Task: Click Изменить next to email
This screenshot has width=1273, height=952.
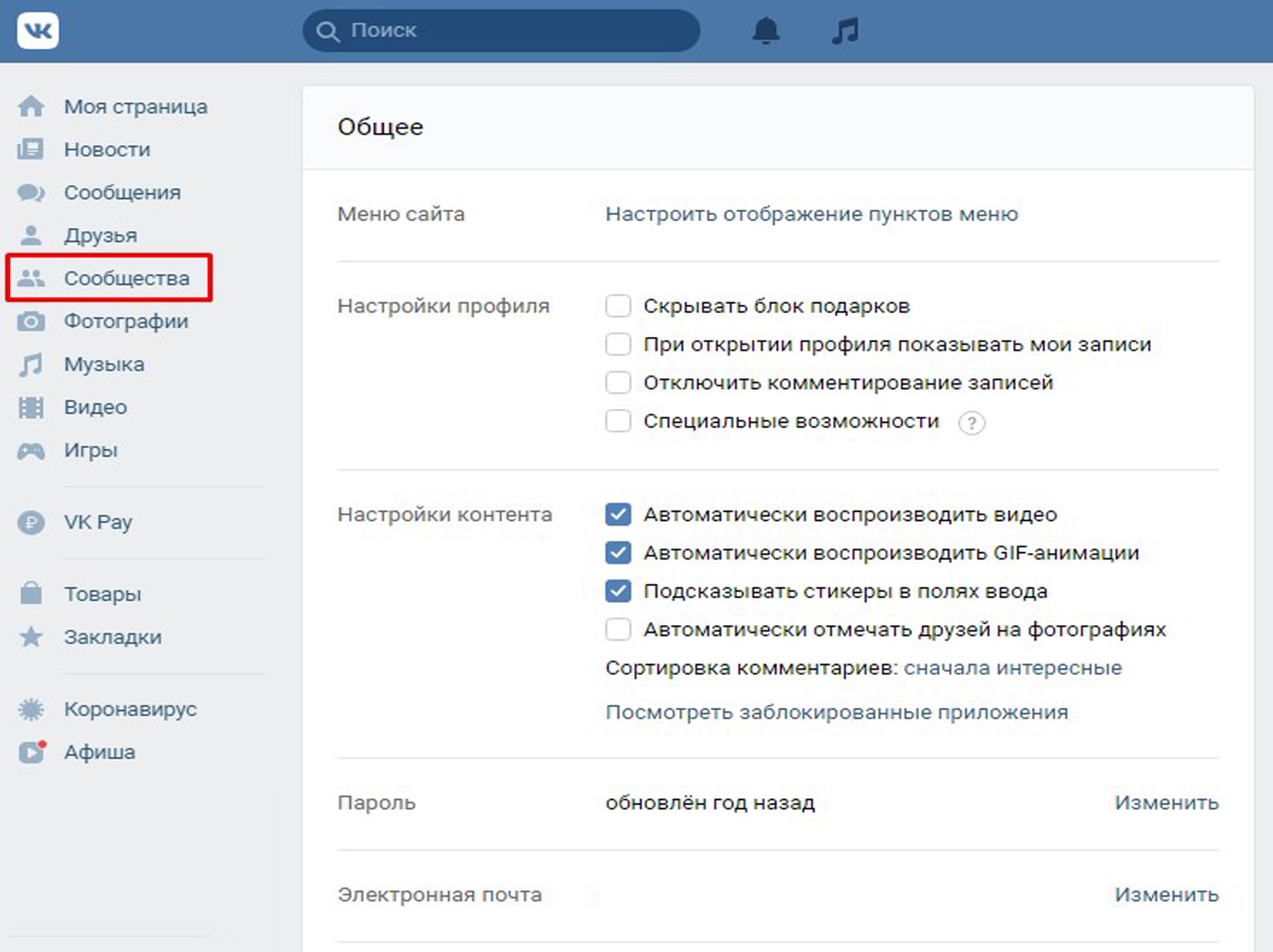Action: pos(1166,894)
